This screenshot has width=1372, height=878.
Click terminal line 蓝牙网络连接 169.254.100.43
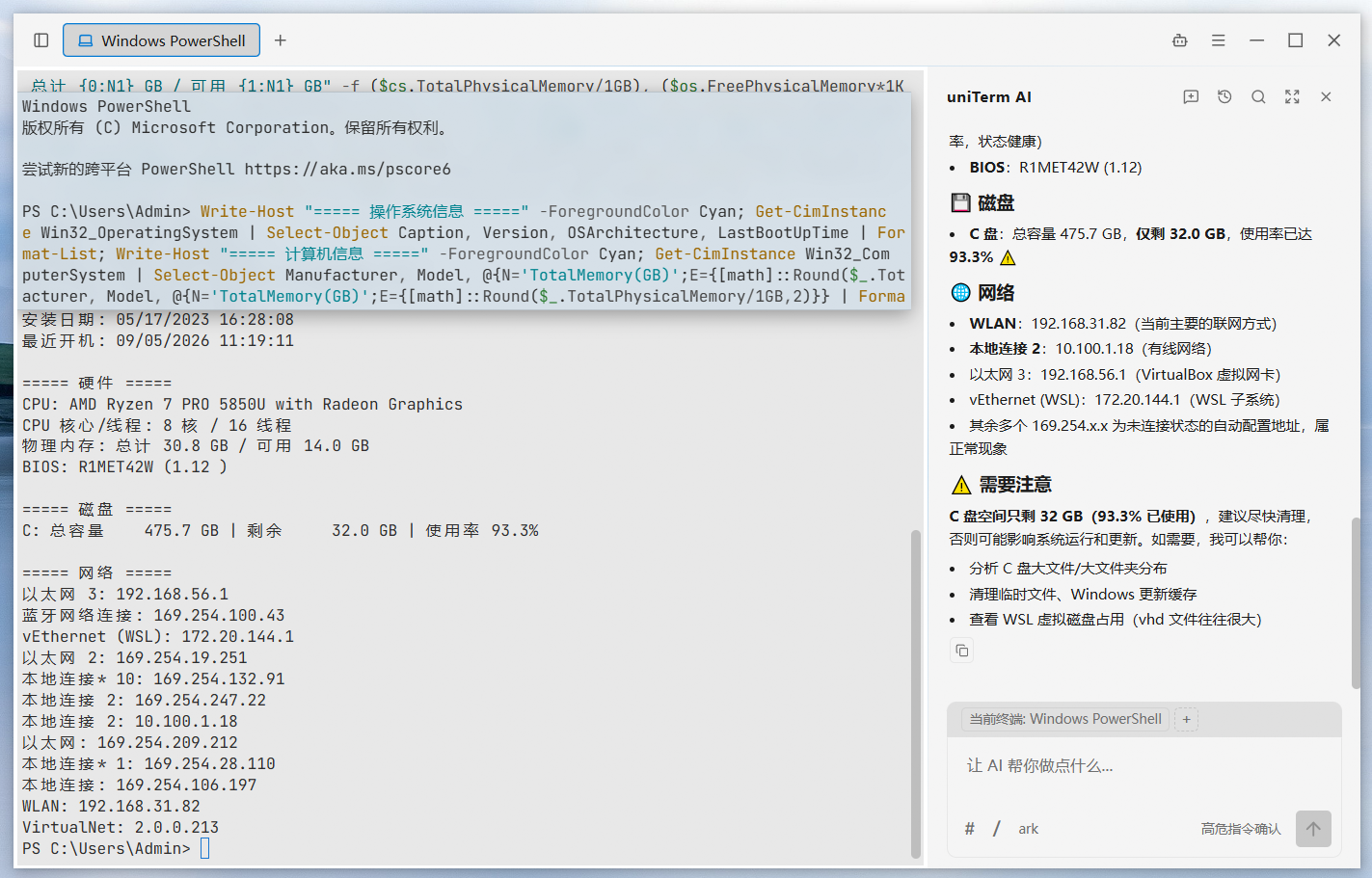point(153,616)
